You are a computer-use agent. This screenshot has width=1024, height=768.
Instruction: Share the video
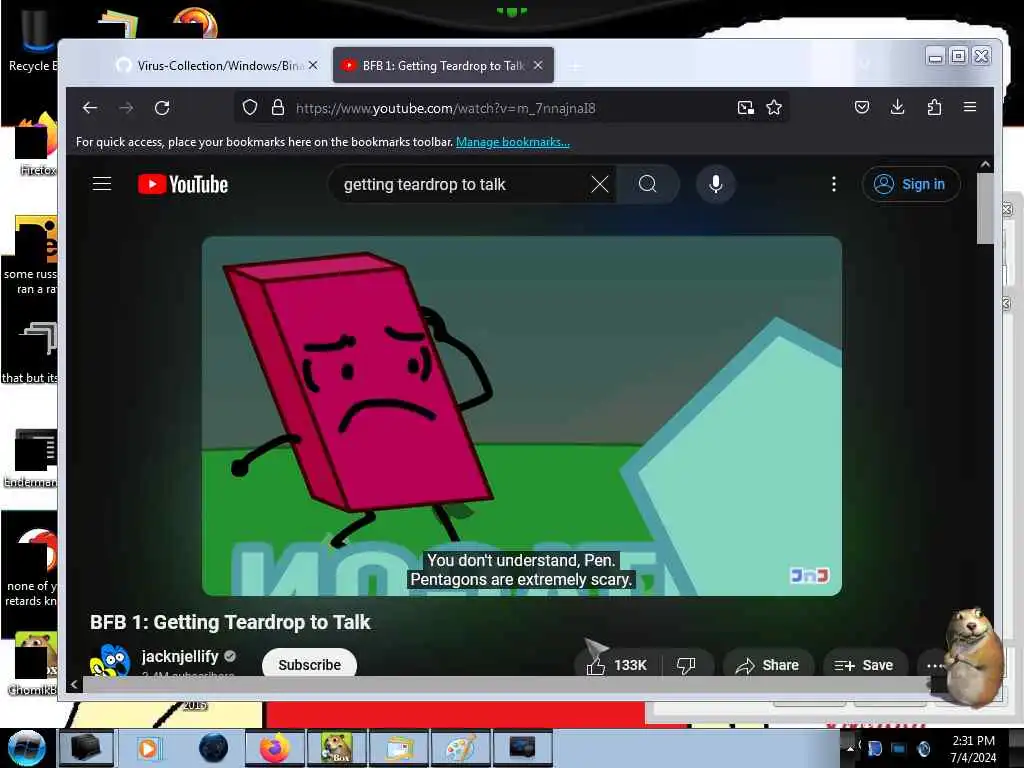click(x=767, y=665)
